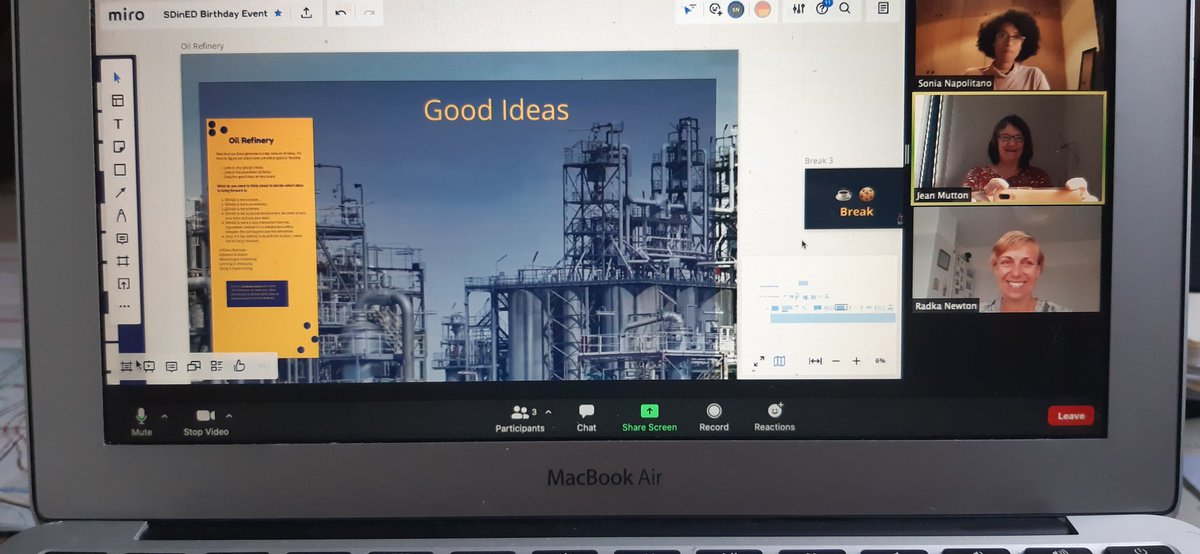Open more tools ellipsis in Miro toolbar
Image resolution: width=1200 pixels, height=554 pixels.
point(125,306)
